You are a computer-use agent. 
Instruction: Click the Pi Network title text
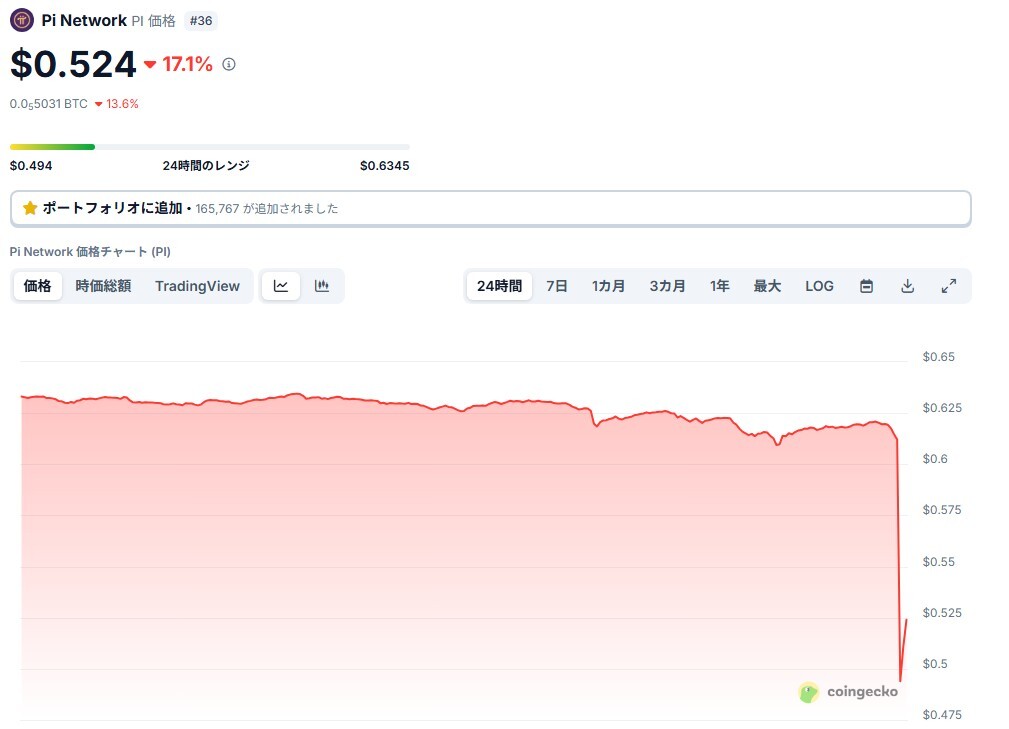84,21
